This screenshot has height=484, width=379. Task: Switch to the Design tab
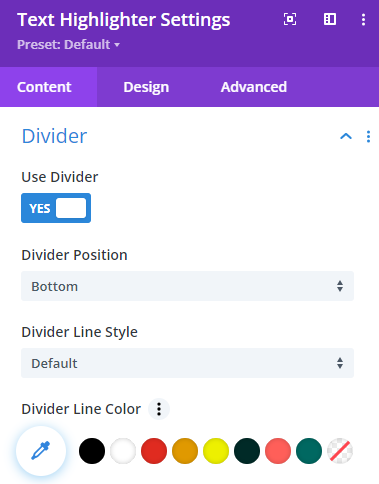tap(146, 87)
